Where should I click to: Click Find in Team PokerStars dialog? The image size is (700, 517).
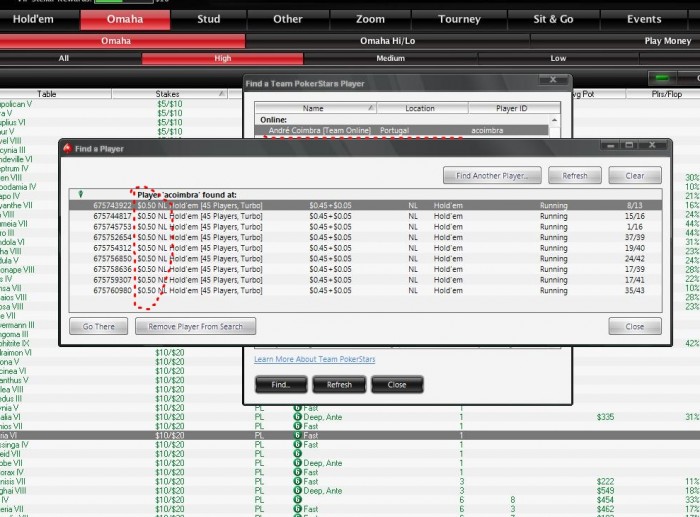coord(281,384)
